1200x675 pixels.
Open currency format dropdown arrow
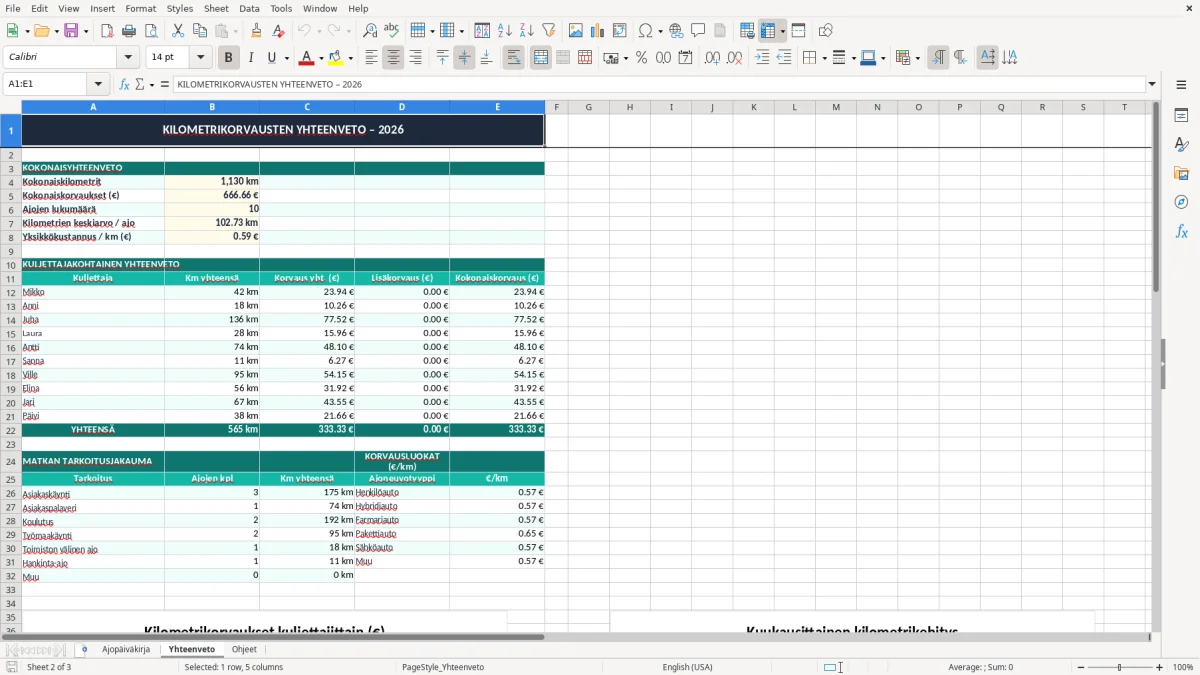625,58
